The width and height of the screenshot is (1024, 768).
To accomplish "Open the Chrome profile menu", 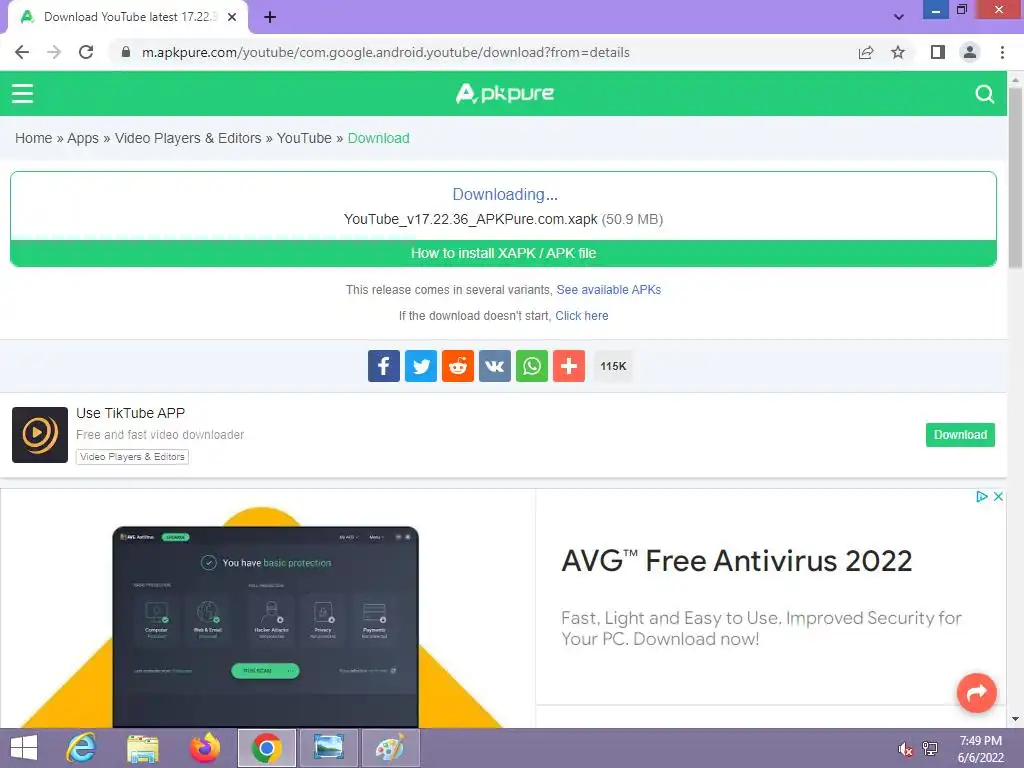I will (x=970, y=52).
